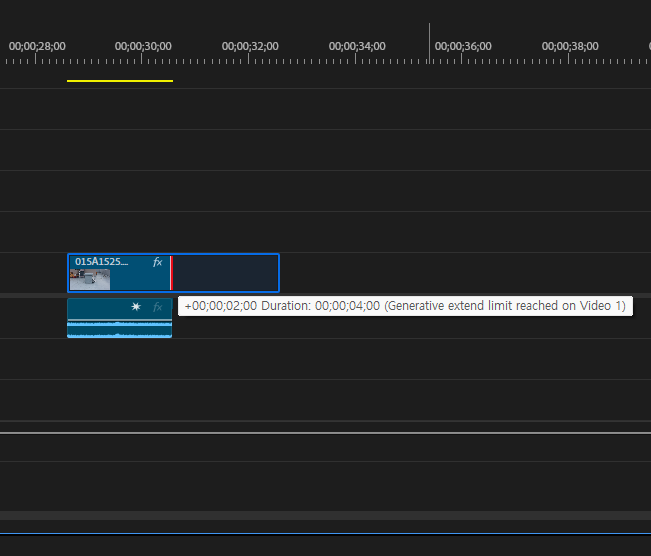651x556 pixels.
Task: Click the starburst icon on the audio clip
Action: point(136,307)
